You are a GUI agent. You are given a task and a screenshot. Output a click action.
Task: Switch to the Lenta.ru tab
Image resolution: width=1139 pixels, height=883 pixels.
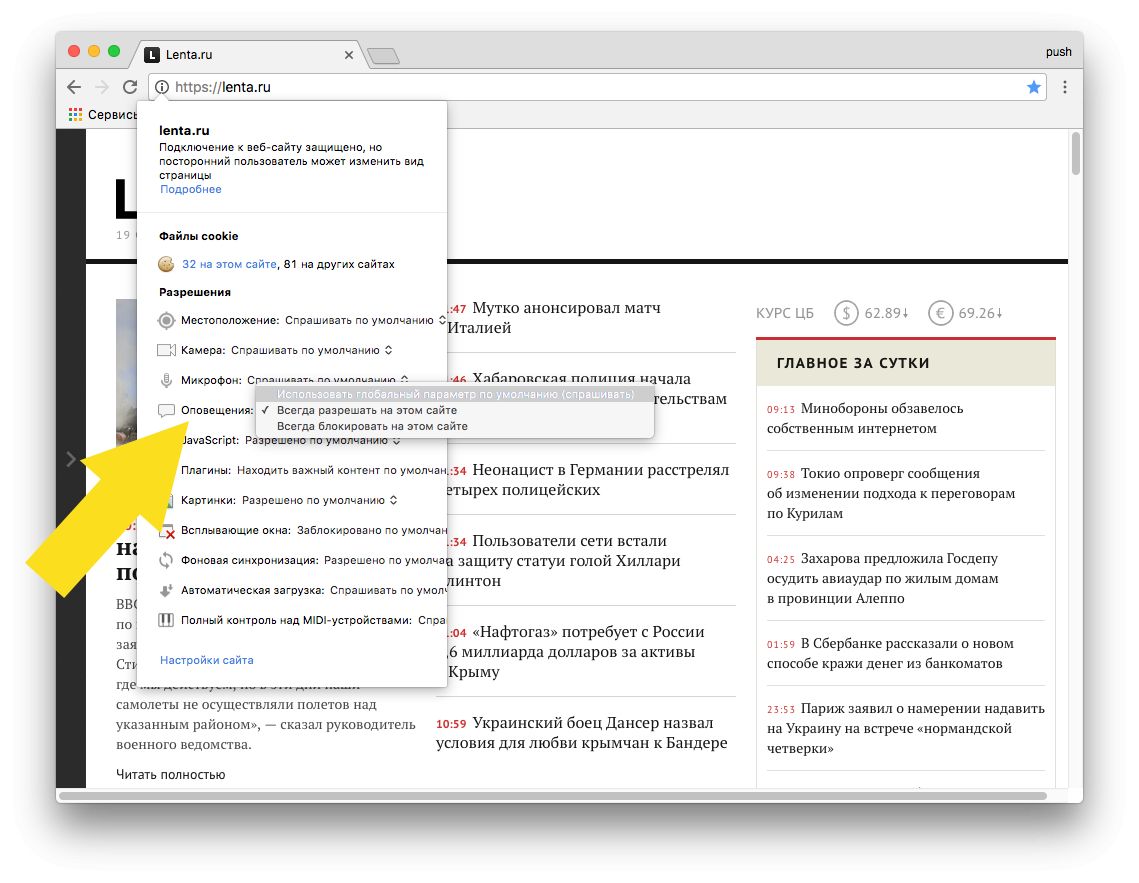[x=247, y=54]
